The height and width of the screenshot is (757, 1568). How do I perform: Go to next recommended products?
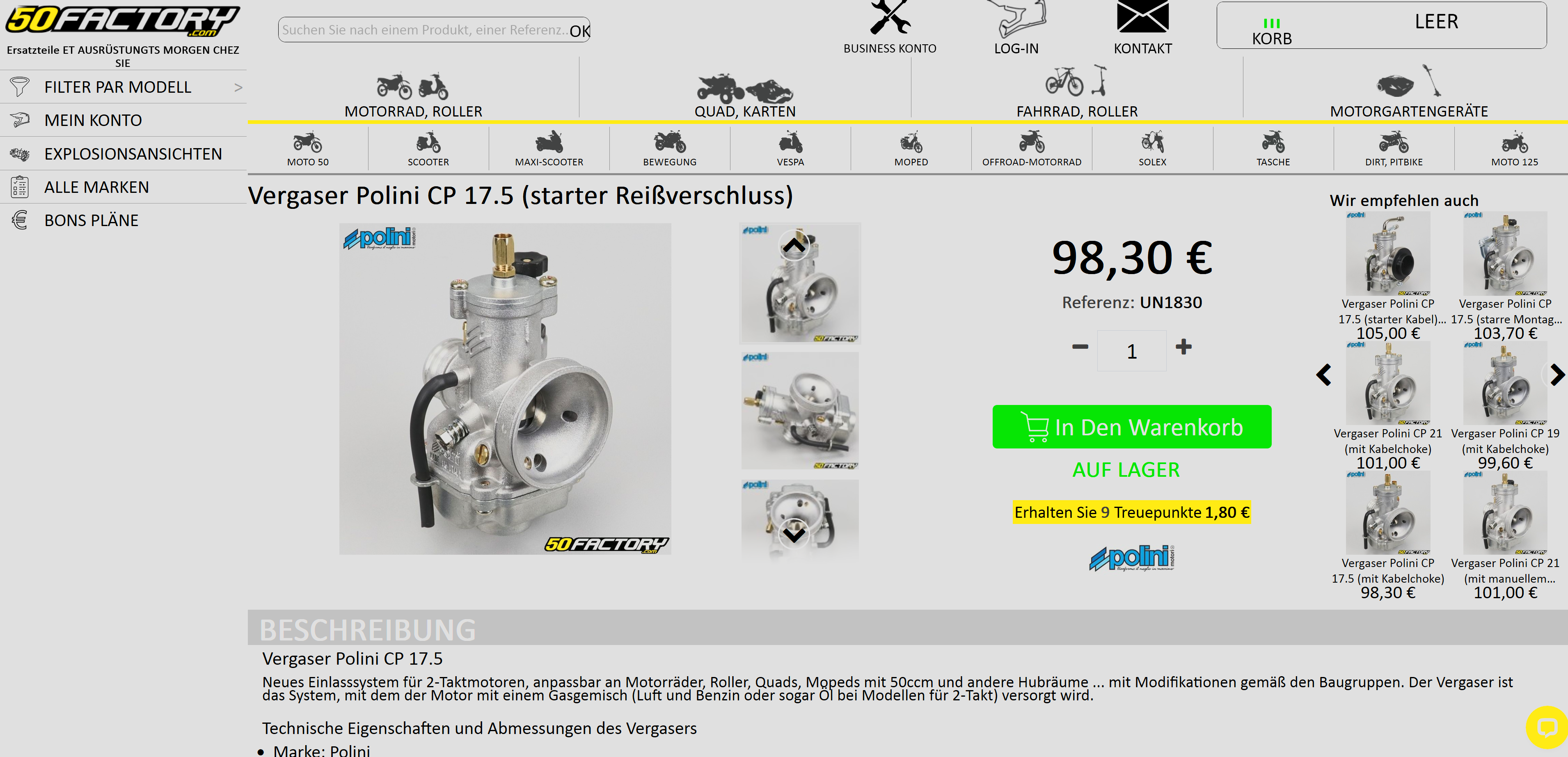(1557, 374)
